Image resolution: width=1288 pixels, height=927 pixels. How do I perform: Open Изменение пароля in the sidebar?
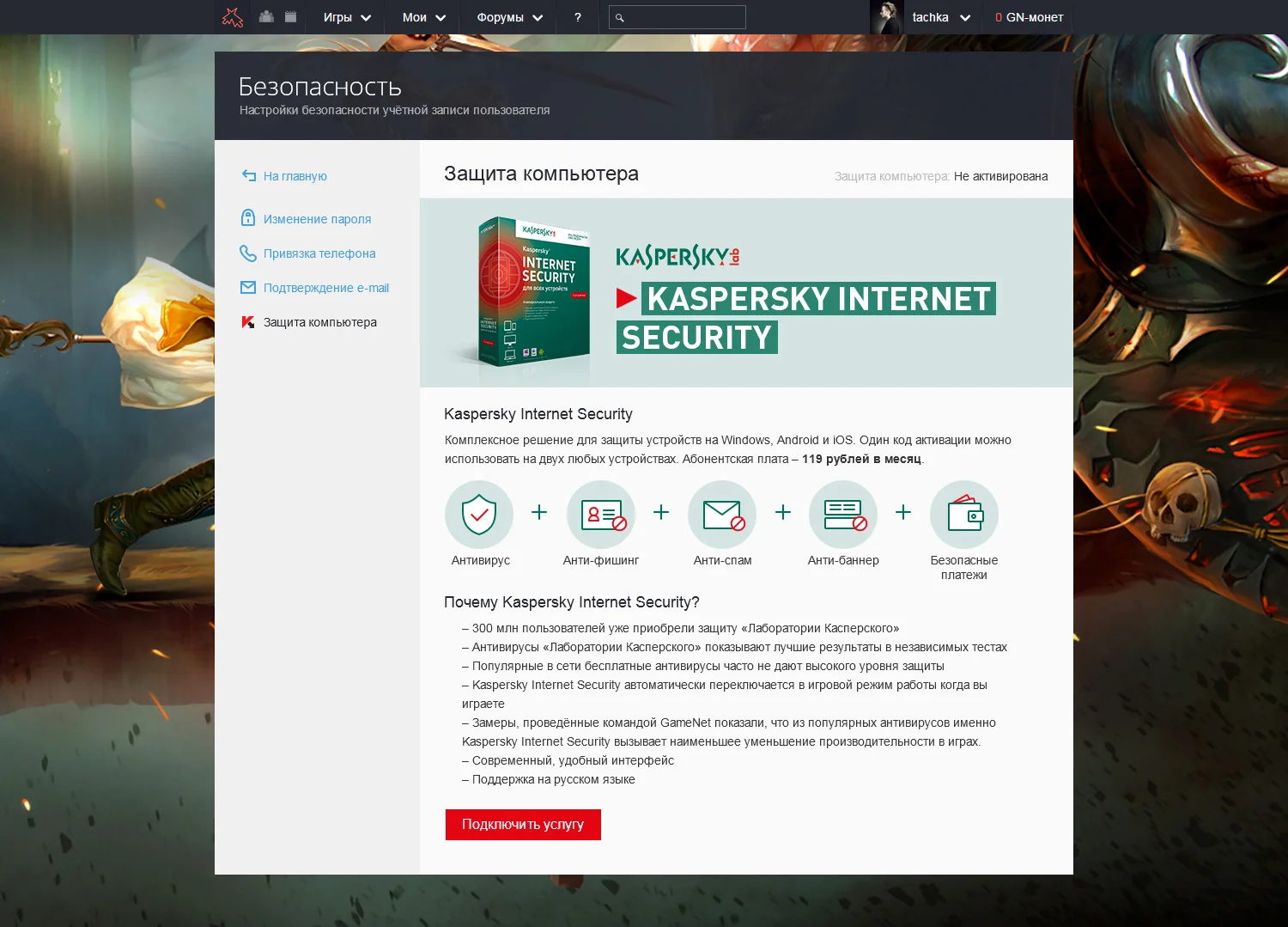[x=317, y=219]
